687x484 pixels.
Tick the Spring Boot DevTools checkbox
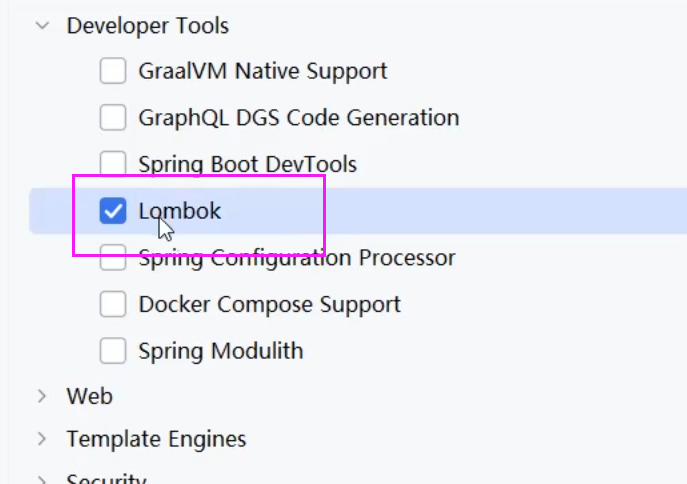point(113,164)
